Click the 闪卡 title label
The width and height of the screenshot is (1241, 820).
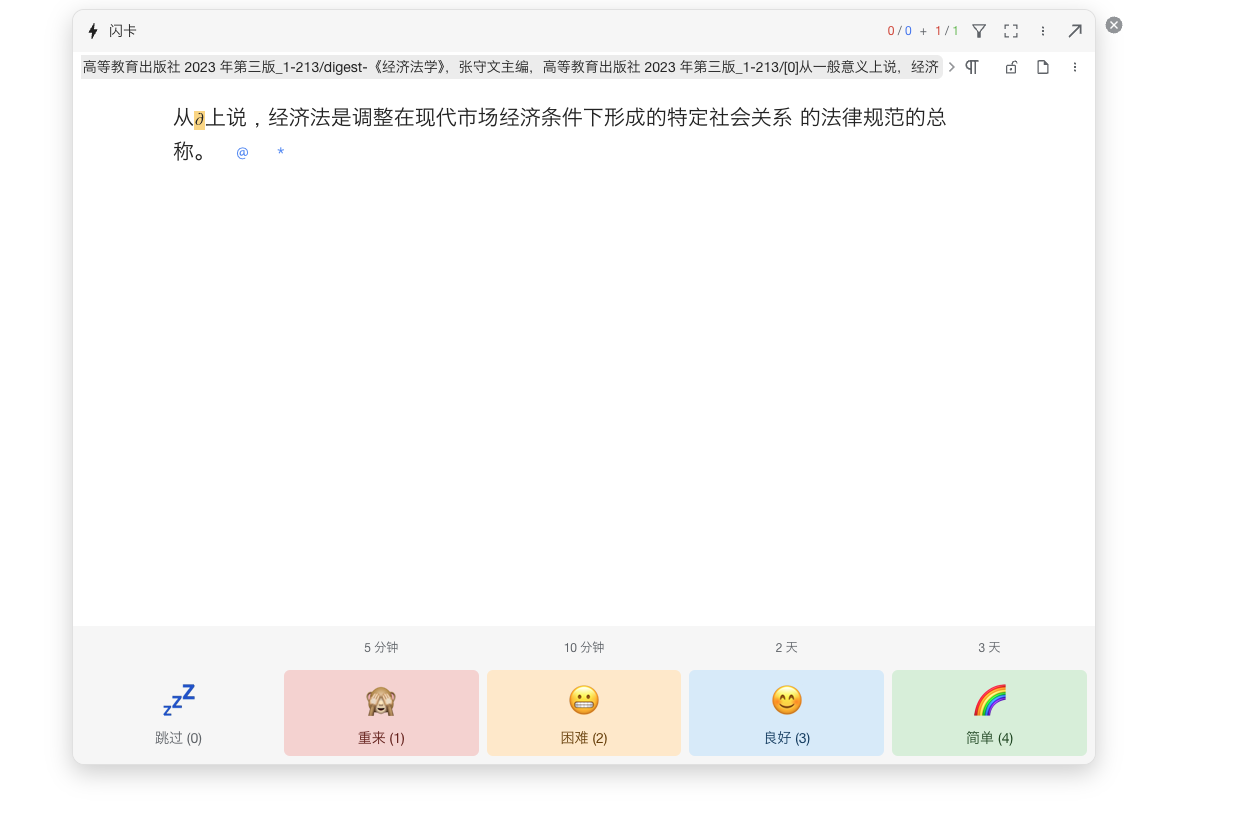tap(120, 30)
